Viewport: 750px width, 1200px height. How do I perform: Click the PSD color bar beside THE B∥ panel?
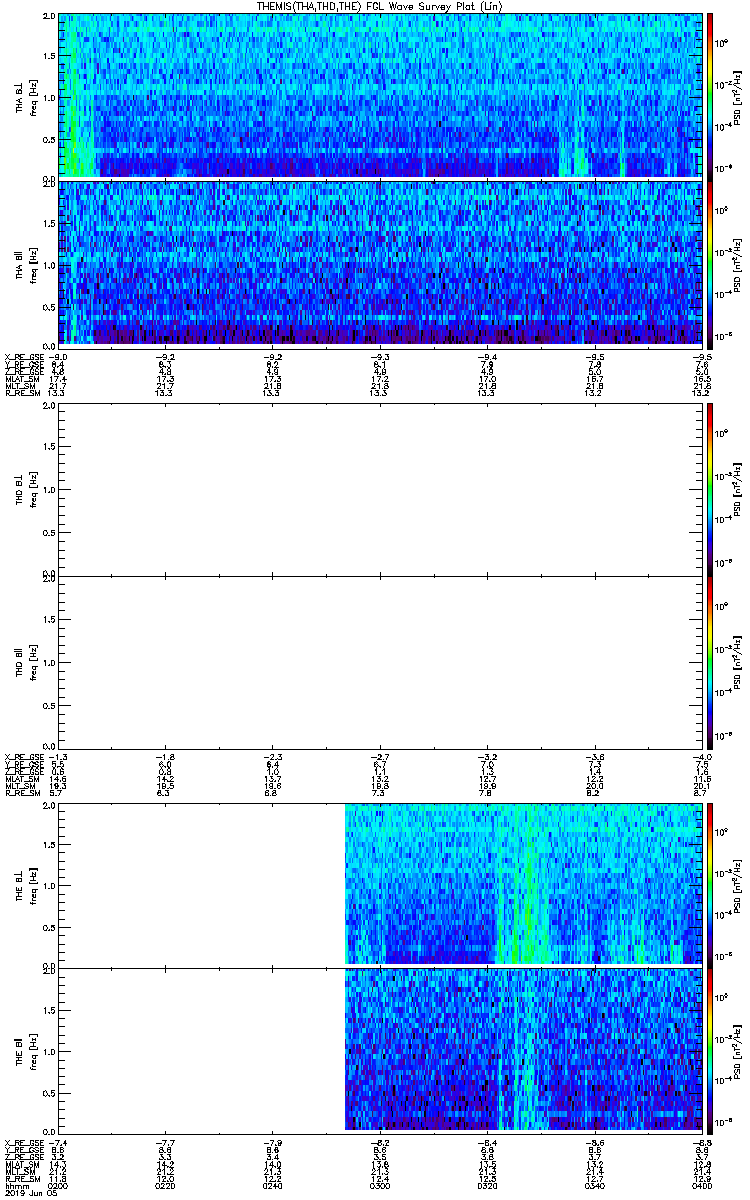tap(711, 1051)
